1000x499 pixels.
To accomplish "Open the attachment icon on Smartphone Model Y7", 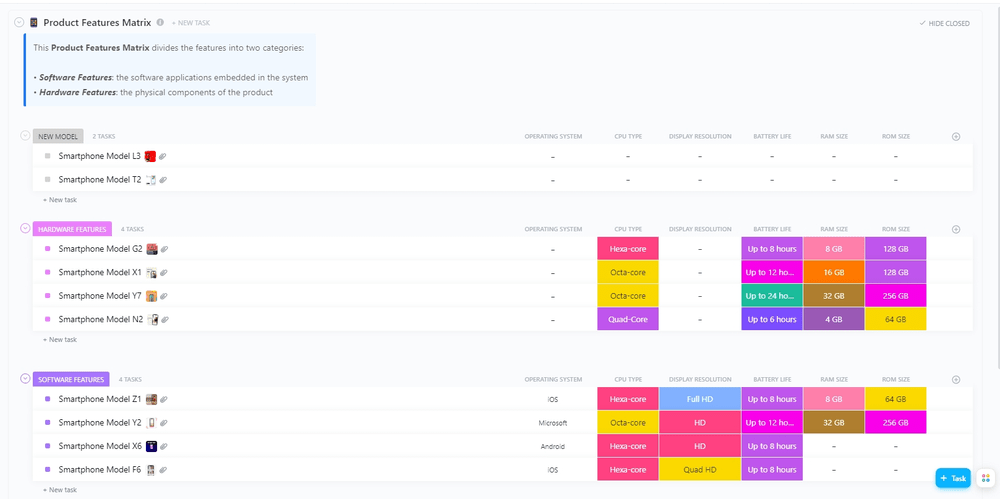I will click(x=165, y=296).
